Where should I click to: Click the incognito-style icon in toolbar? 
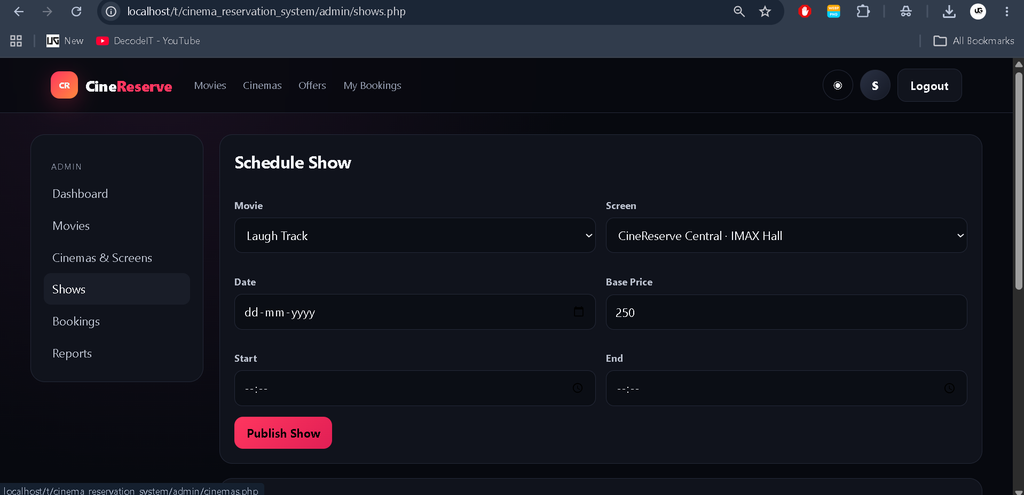905,12
